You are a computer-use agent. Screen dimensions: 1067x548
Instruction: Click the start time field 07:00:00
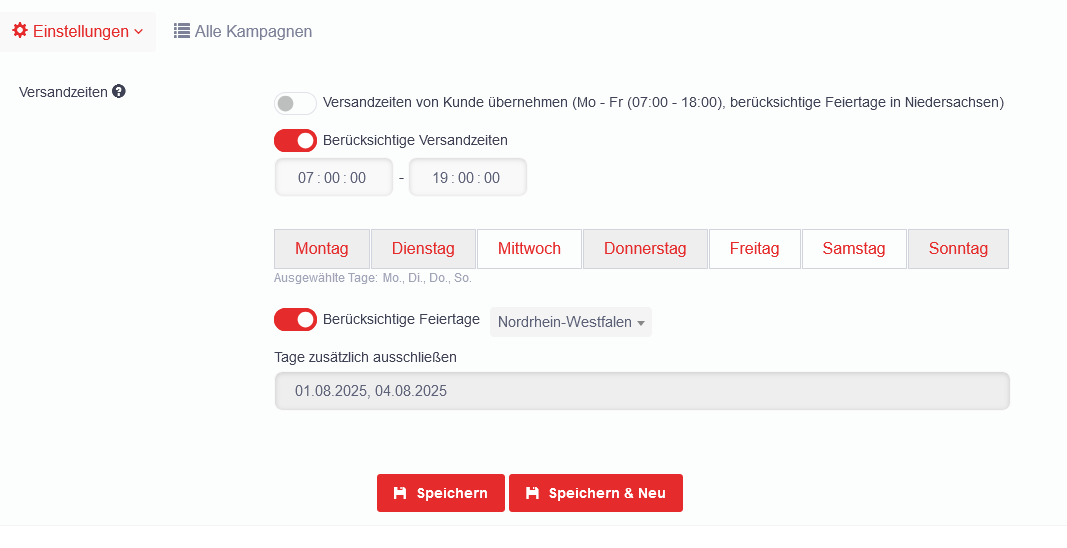click(333, 178)
